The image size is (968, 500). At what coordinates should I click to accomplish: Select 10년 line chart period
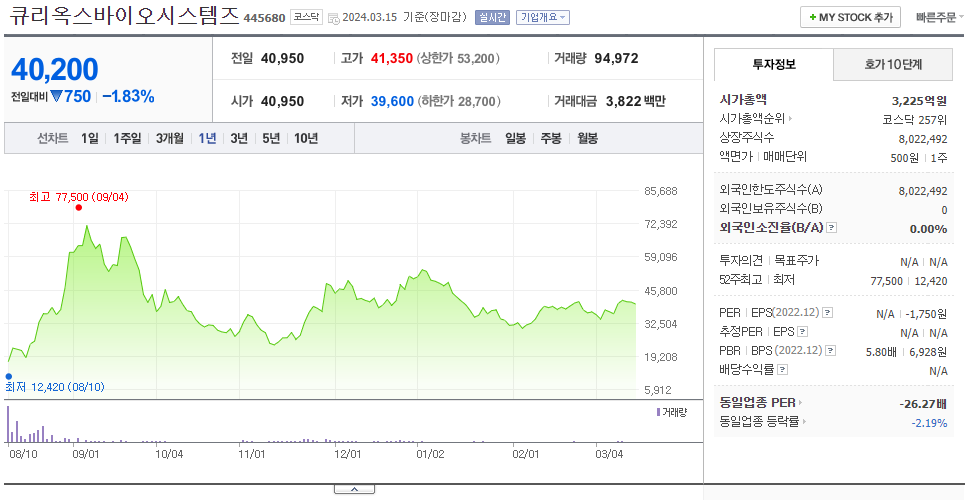(306, 138)
